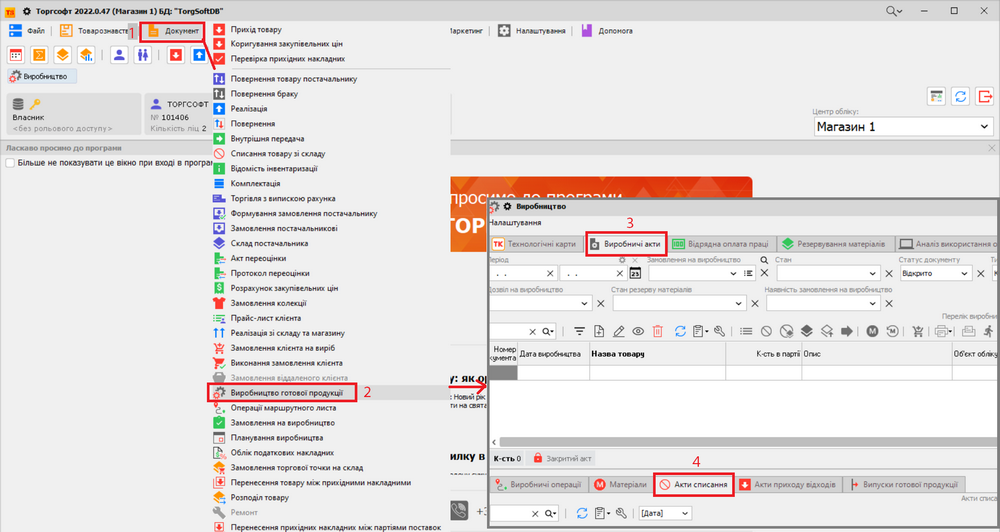The width and height of the screenshot is (1000, 532).
Task: Tick 'Більше не показувати це вікно' checkbox
Action: pos(10,163)
